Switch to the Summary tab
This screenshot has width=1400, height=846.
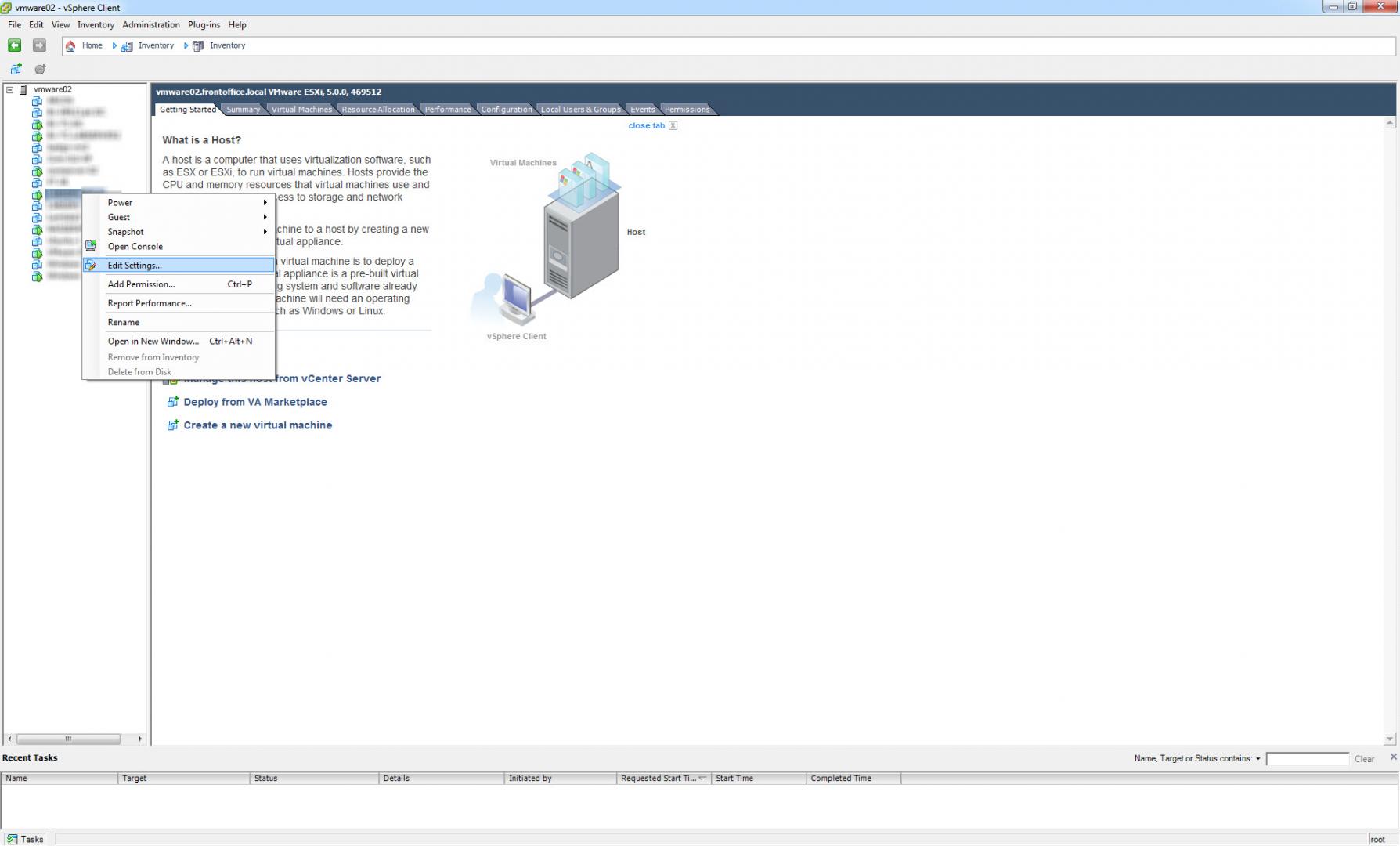(x=244, y=110)
